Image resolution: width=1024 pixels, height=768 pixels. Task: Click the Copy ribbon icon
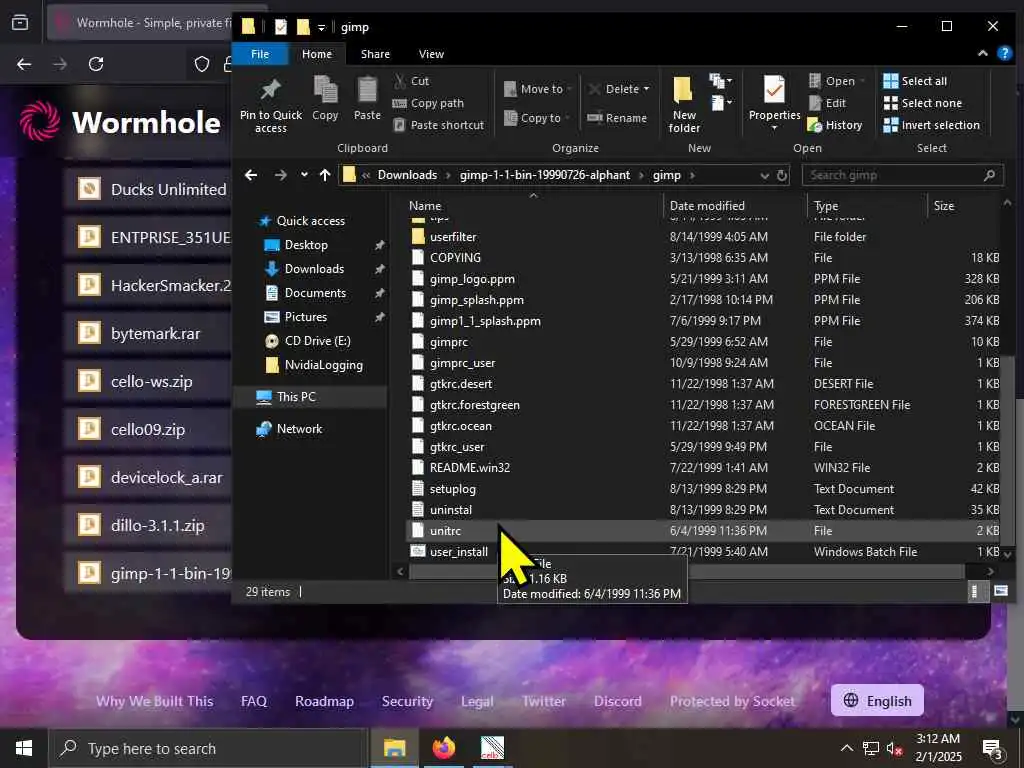[325, 99]
